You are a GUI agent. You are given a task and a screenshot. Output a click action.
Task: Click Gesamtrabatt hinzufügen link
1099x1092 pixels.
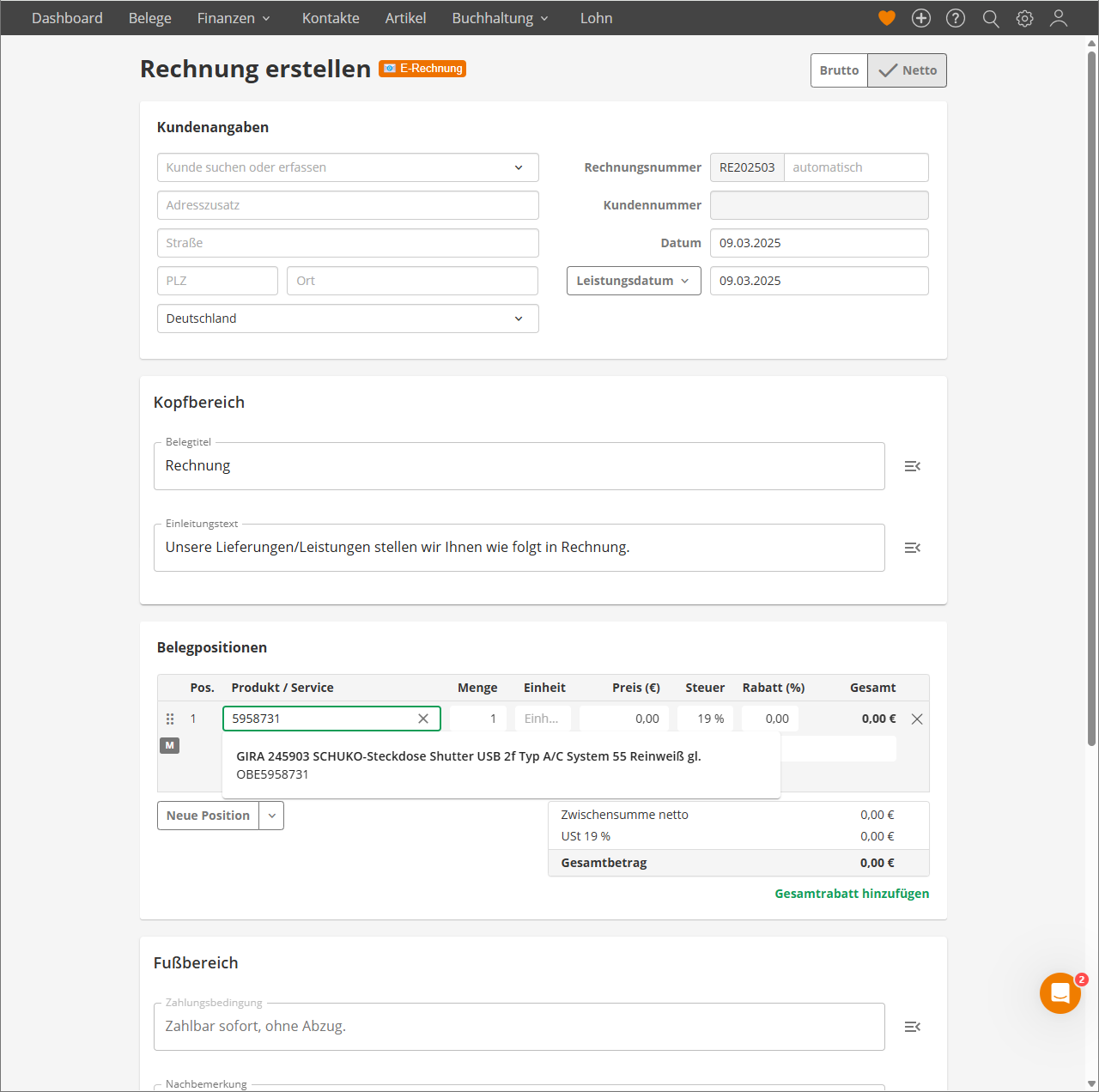tap(851, 894)
